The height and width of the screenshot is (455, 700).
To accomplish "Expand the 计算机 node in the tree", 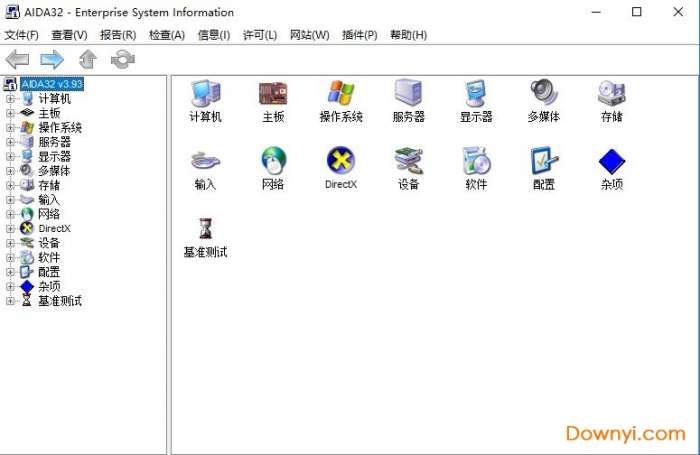I will [x=10, y=98].
